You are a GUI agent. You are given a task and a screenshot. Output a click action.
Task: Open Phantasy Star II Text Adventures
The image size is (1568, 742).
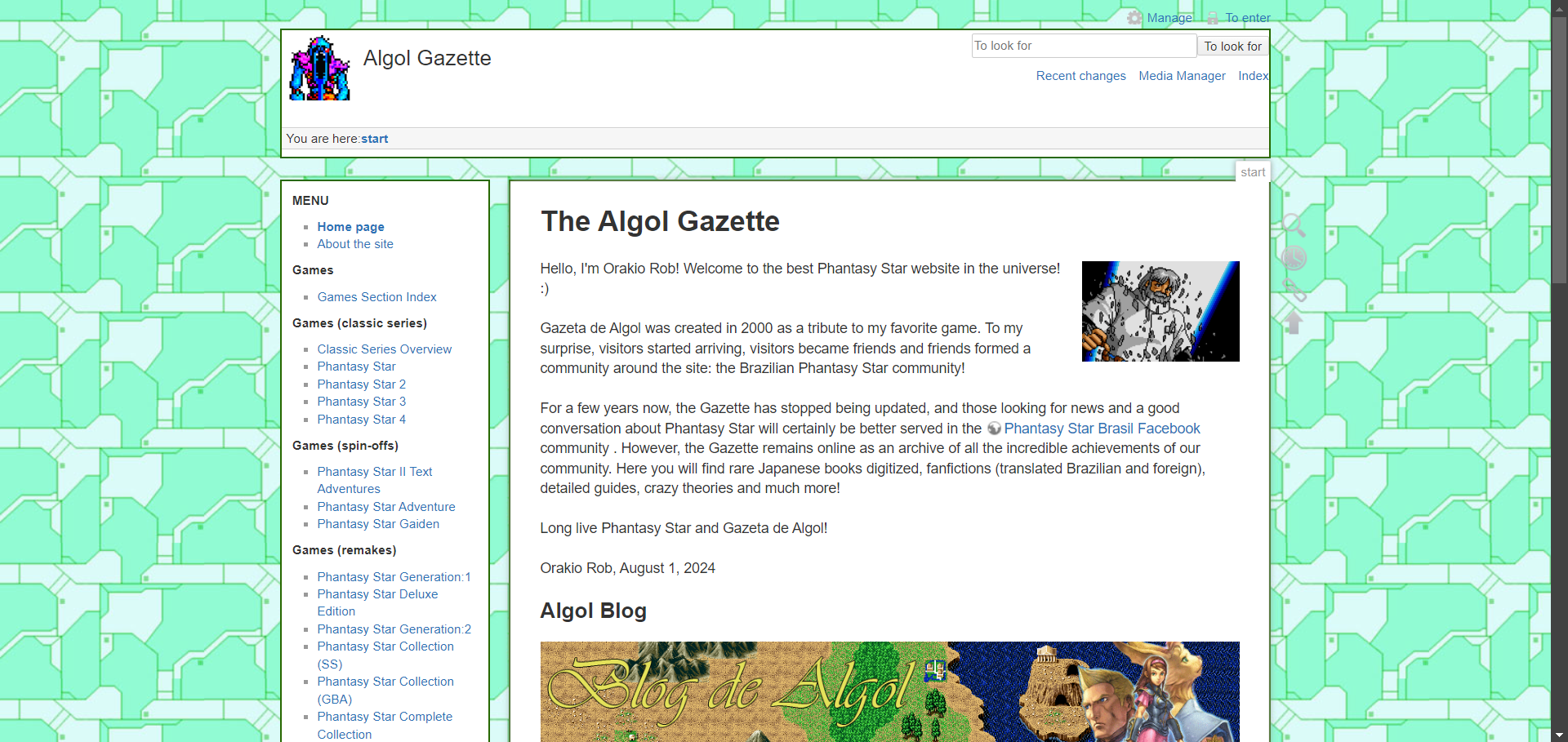[375, 480]
